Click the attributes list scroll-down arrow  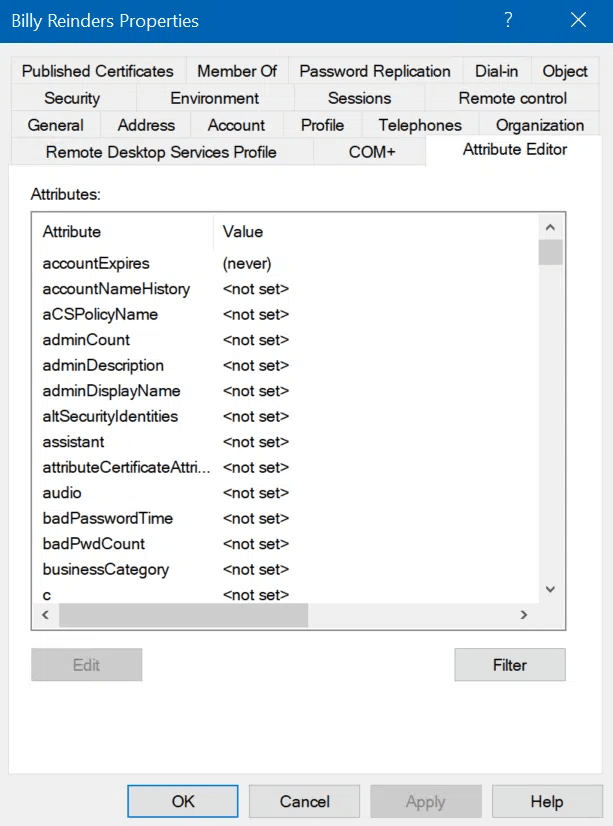coord(551,589)
